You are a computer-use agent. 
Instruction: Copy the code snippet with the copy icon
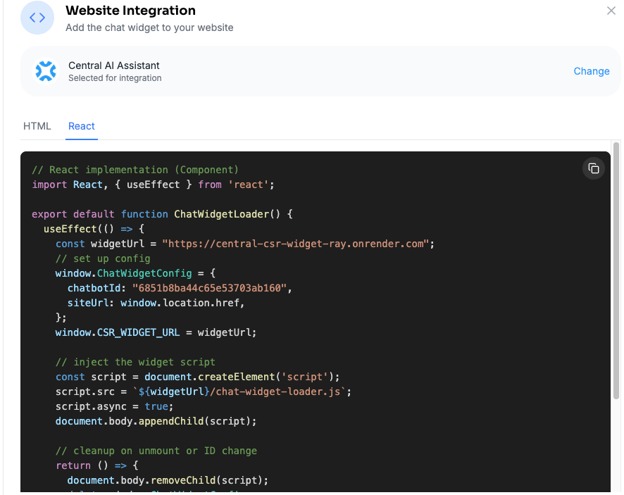[593, 168]
